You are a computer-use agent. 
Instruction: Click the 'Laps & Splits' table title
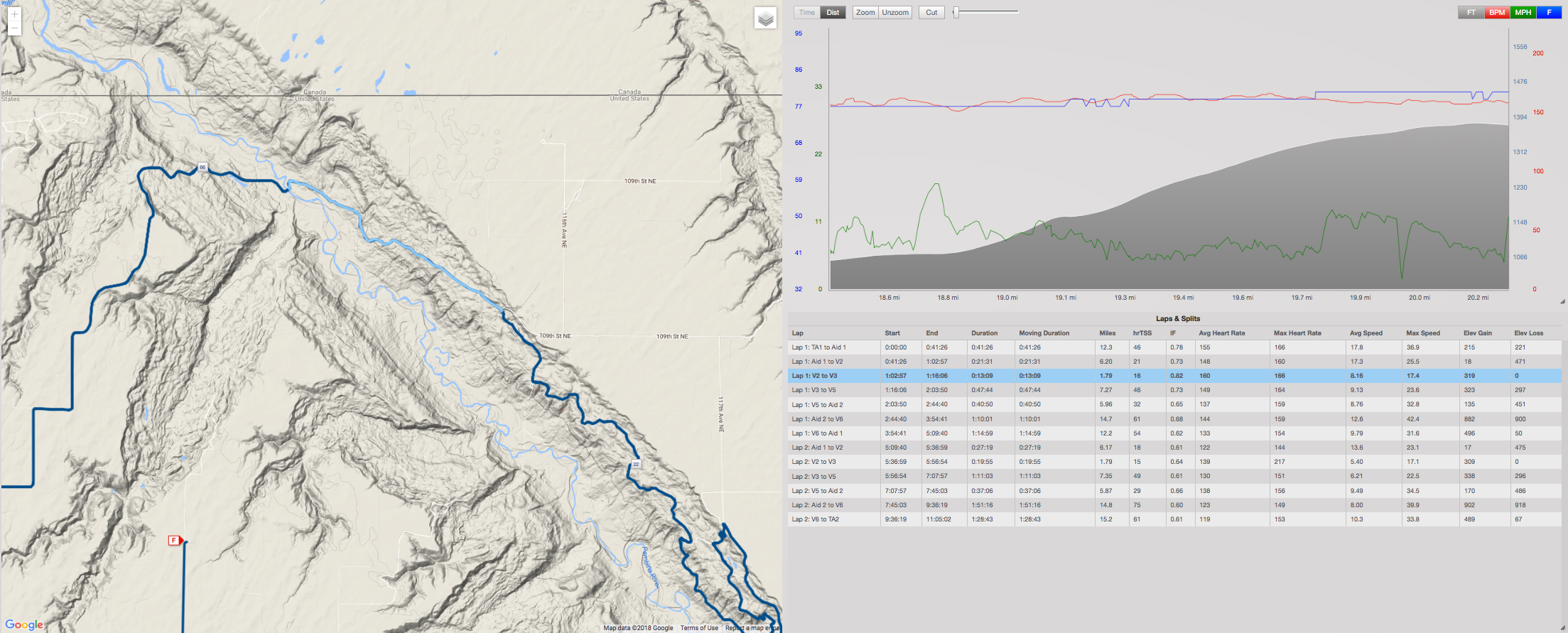(1177, 318)
